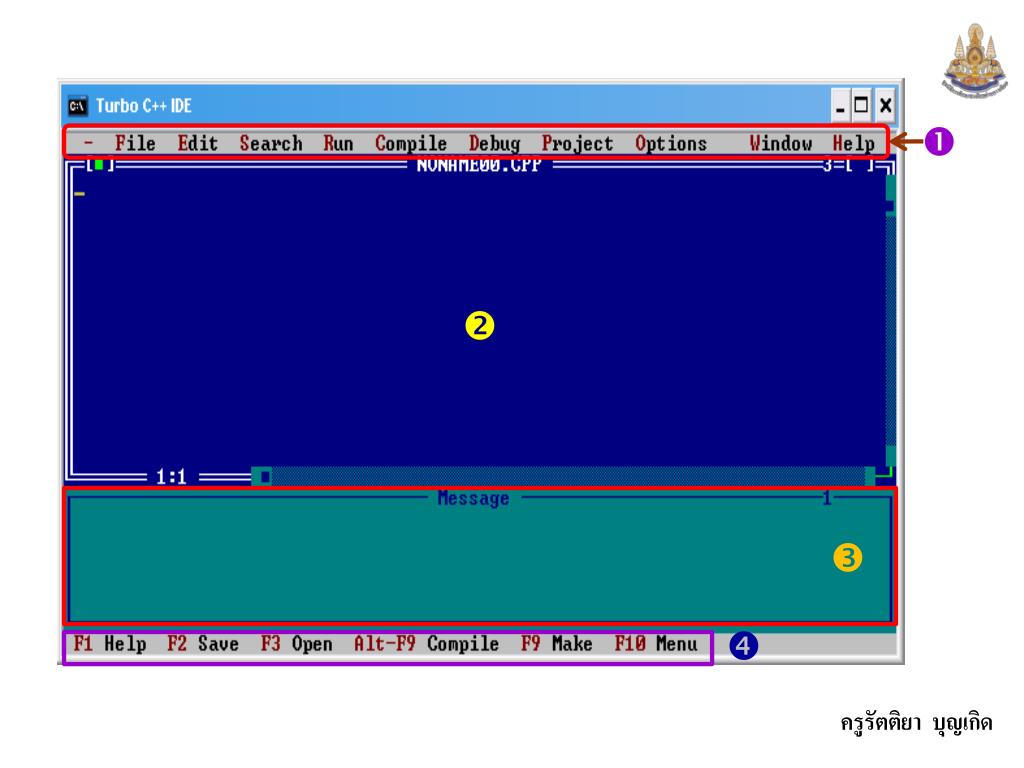This screenshot has width=1024, height=768.
Task: Open the Debug menu
Action: tap(494, 144)
